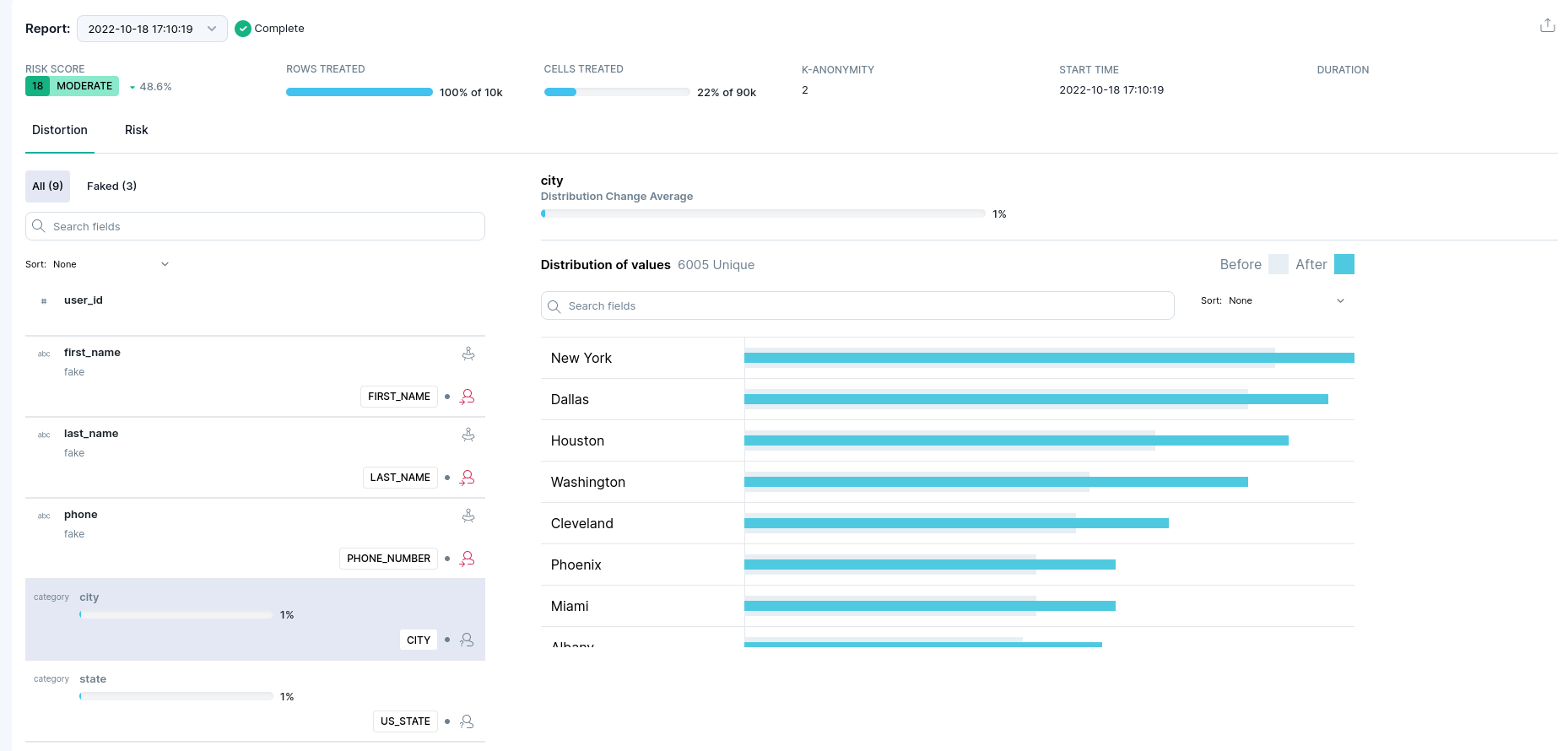The width and height of the screenshot is (1568, 751).
Task: Click the US_STATE tag
Action: click(405, 721)
